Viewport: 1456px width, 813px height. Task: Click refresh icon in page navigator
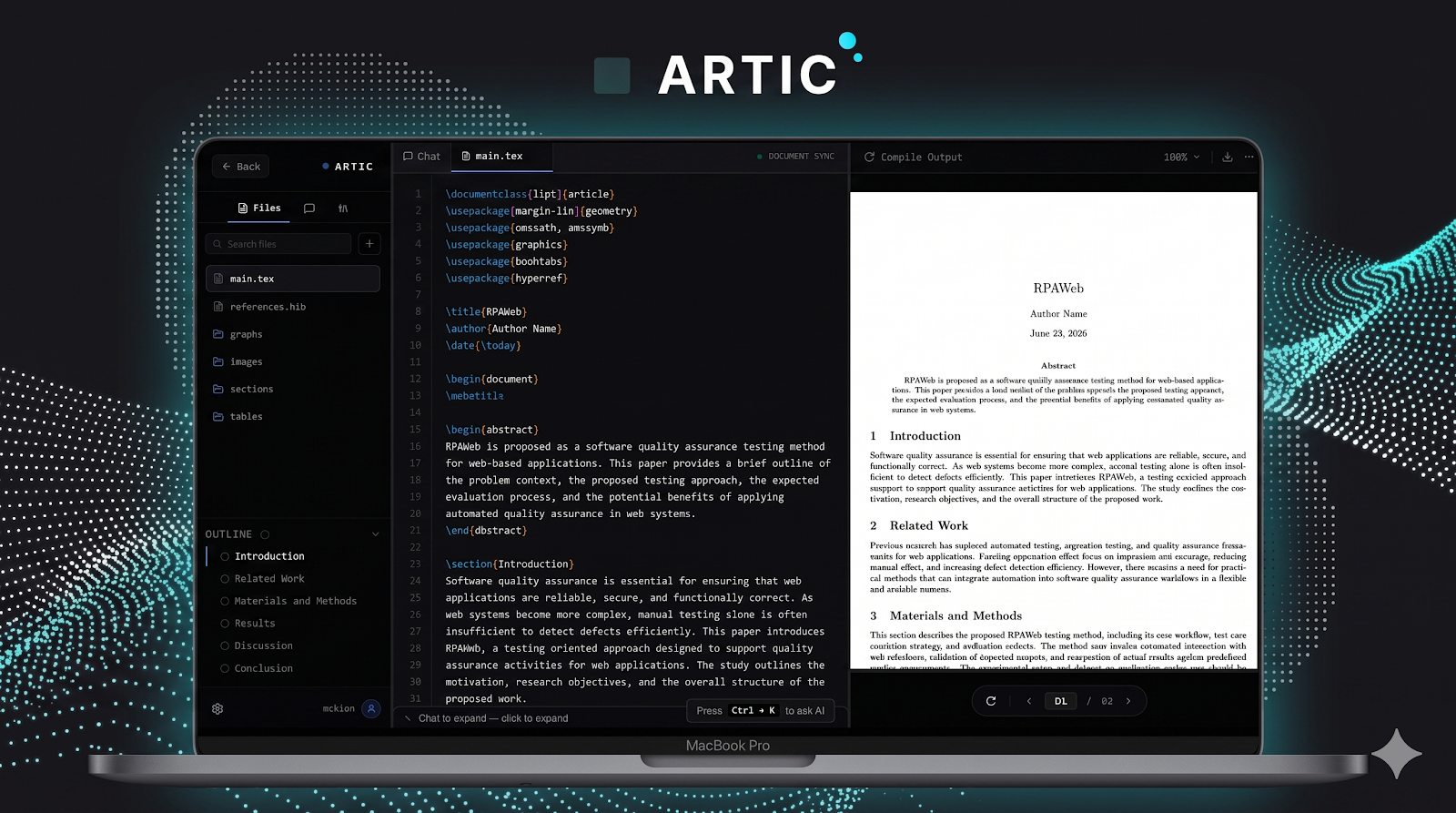[991, 701]
